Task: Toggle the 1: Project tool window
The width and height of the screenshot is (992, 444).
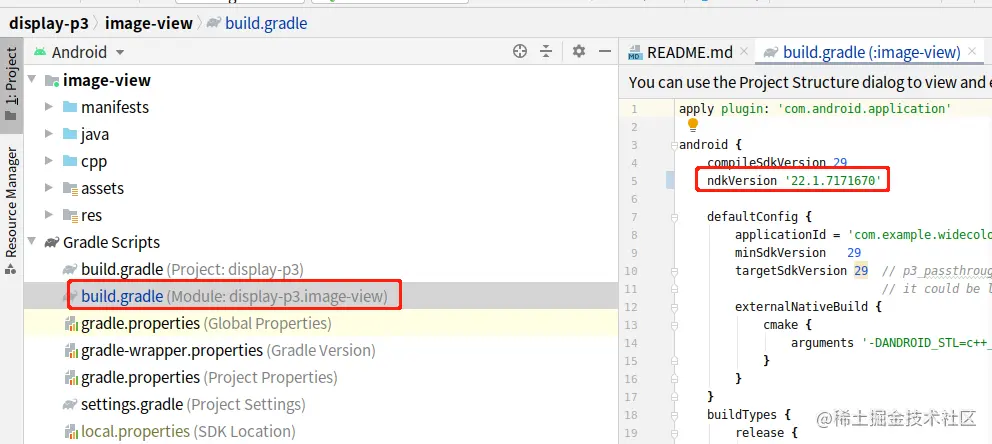Action: click(x=11, y=83)
